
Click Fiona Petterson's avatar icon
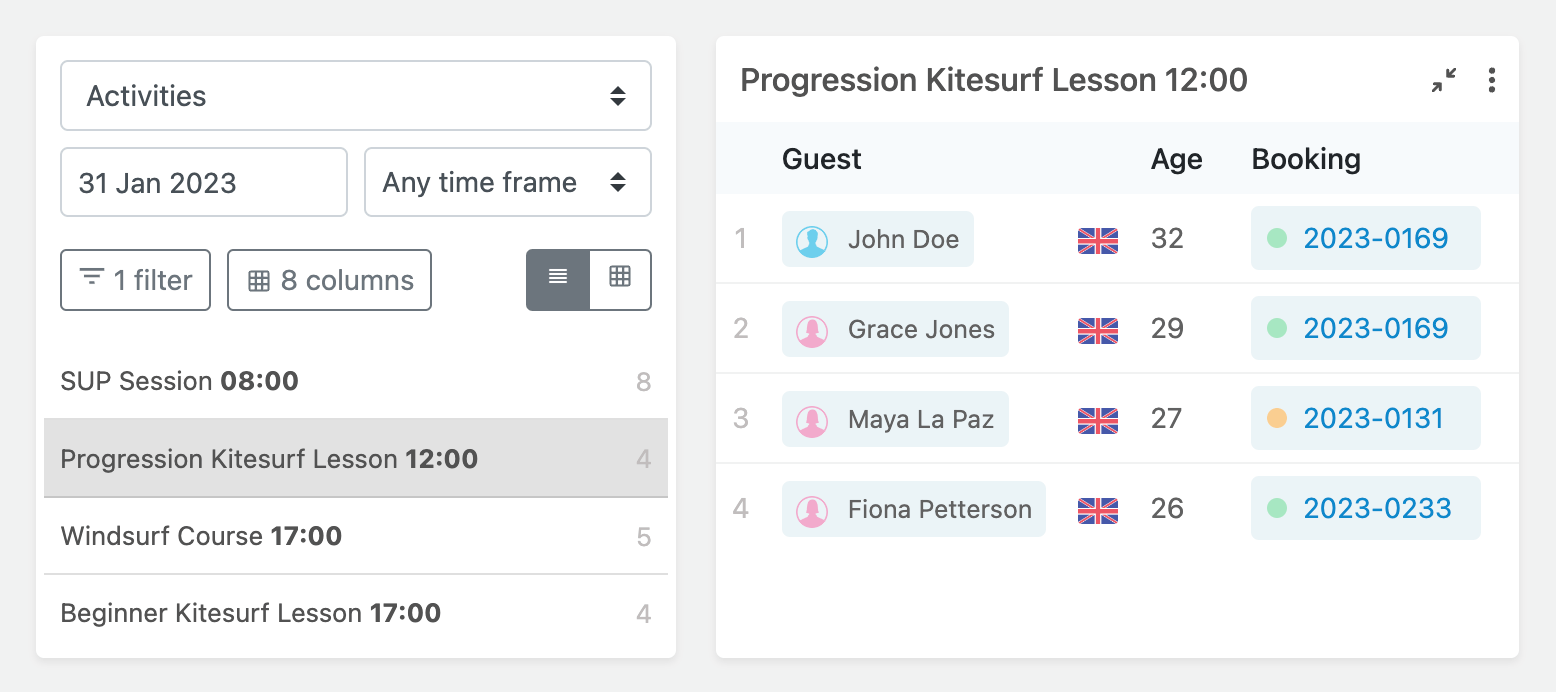point(812,510)
